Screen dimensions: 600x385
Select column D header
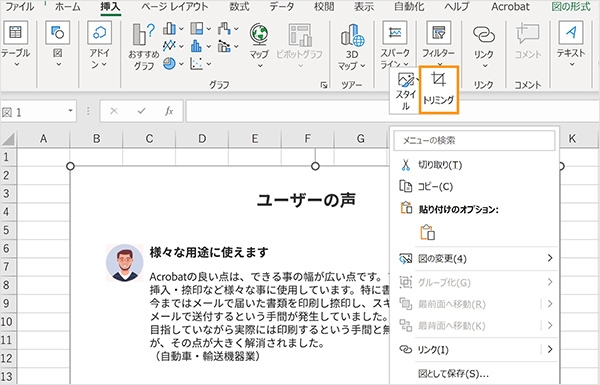pos(202,139)
